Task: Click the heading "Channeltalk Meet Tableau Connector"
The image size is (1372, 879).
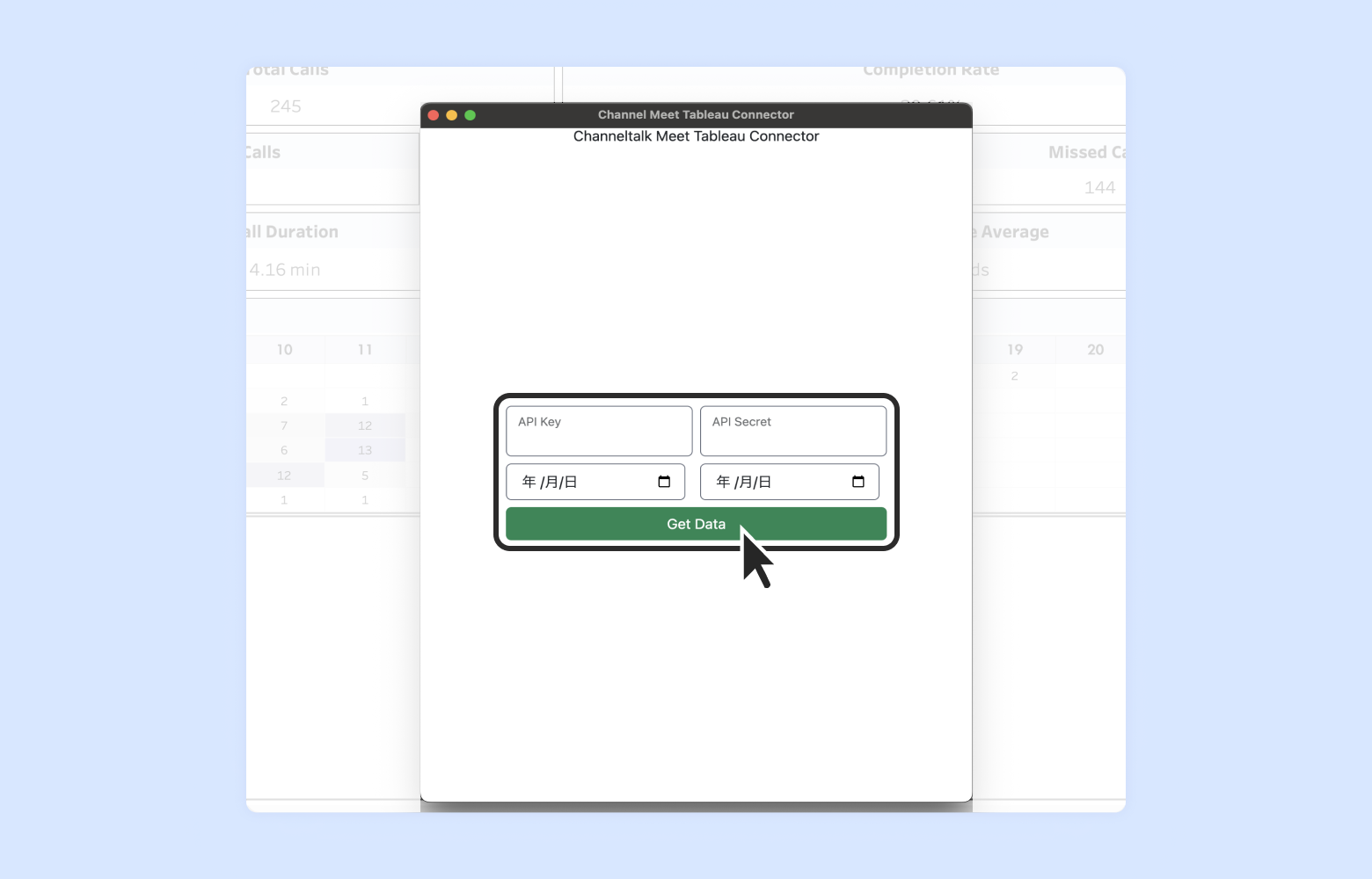Action: pos(696,136)
